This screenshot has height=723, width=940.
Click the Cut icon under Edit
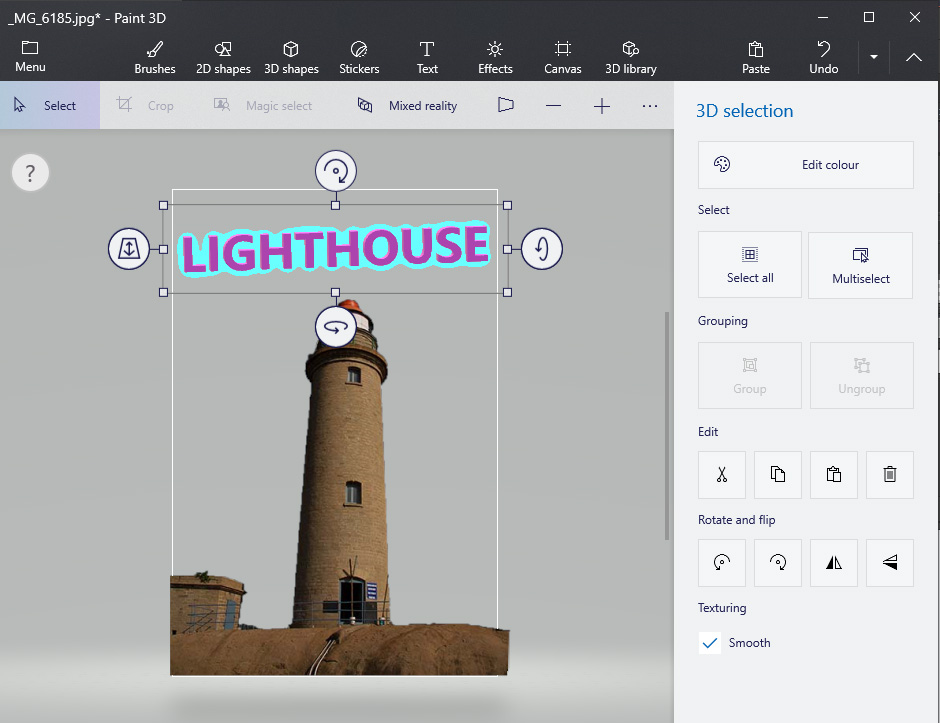[722, 474]
